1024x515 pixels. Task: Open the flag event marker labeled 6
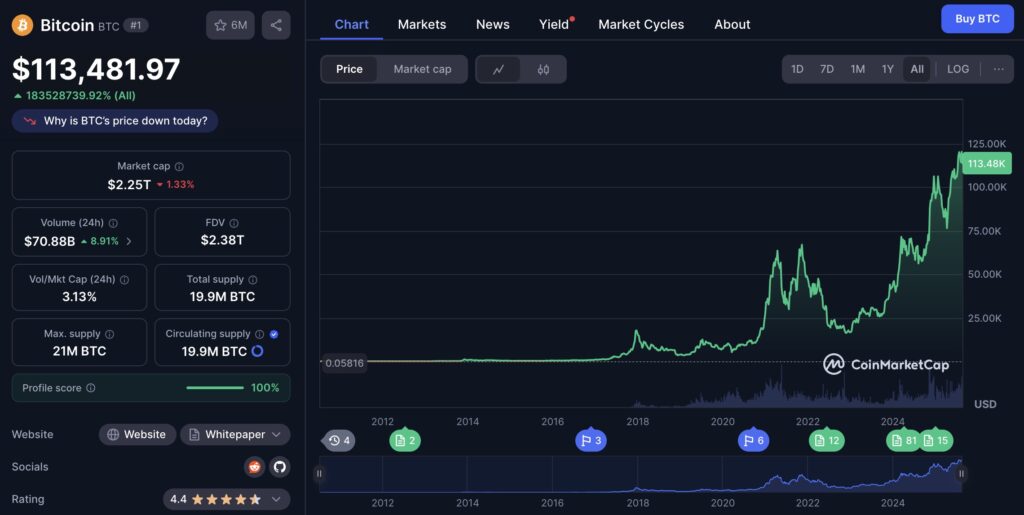point(754,441)
